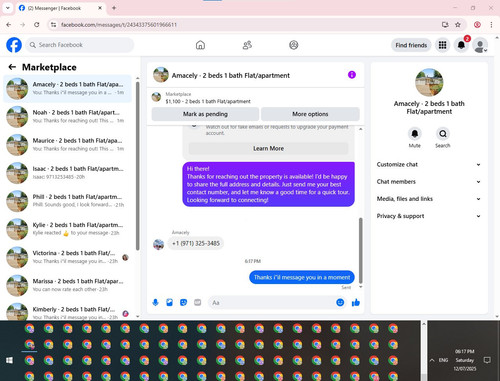Viewport: 500px width, 381px height.
Task: Open the Maurice conversation
Action: click(68, 145)
